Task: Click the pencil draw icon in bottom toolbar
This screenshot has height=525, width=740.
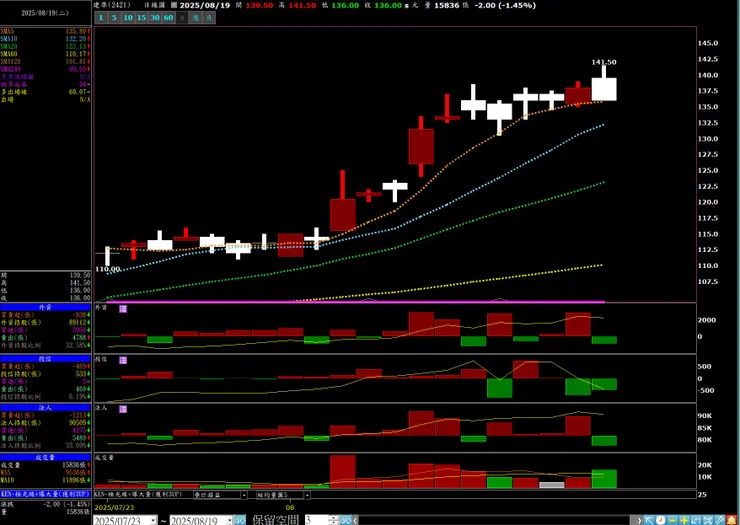Action: [x=719, y=520]
